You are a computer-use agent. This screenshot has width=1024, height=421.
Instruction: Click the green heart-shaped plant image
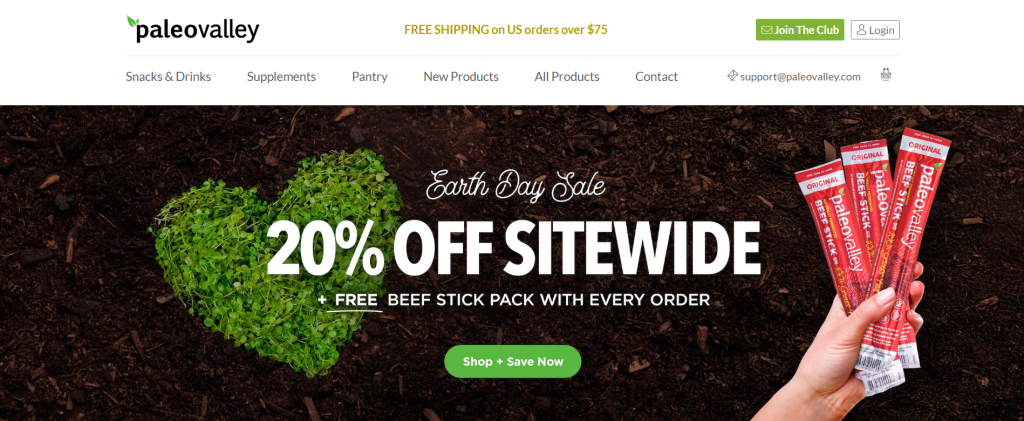pyautogui.click(x=277, y=261)
